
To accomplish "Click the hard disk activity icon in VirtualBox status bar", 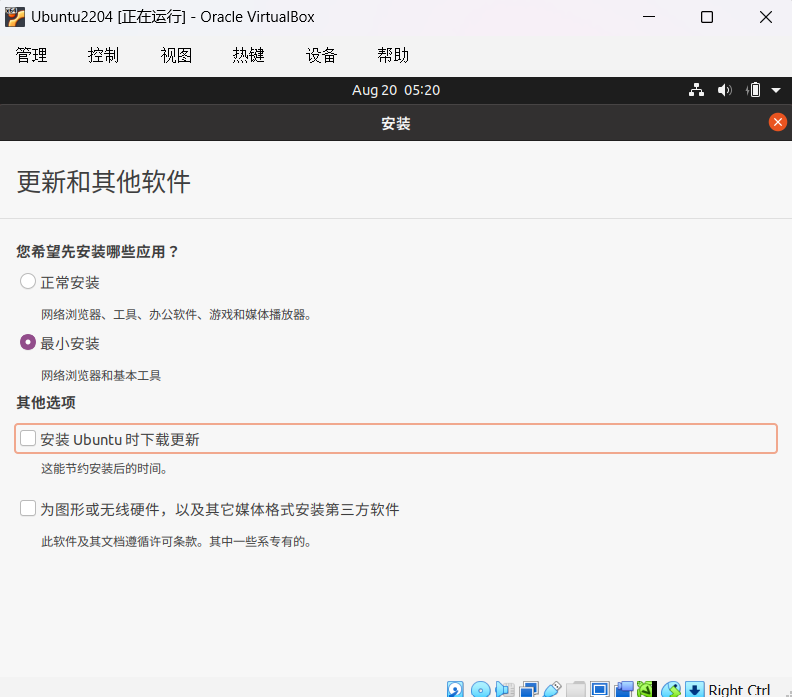I will click(x=455, y=689).
